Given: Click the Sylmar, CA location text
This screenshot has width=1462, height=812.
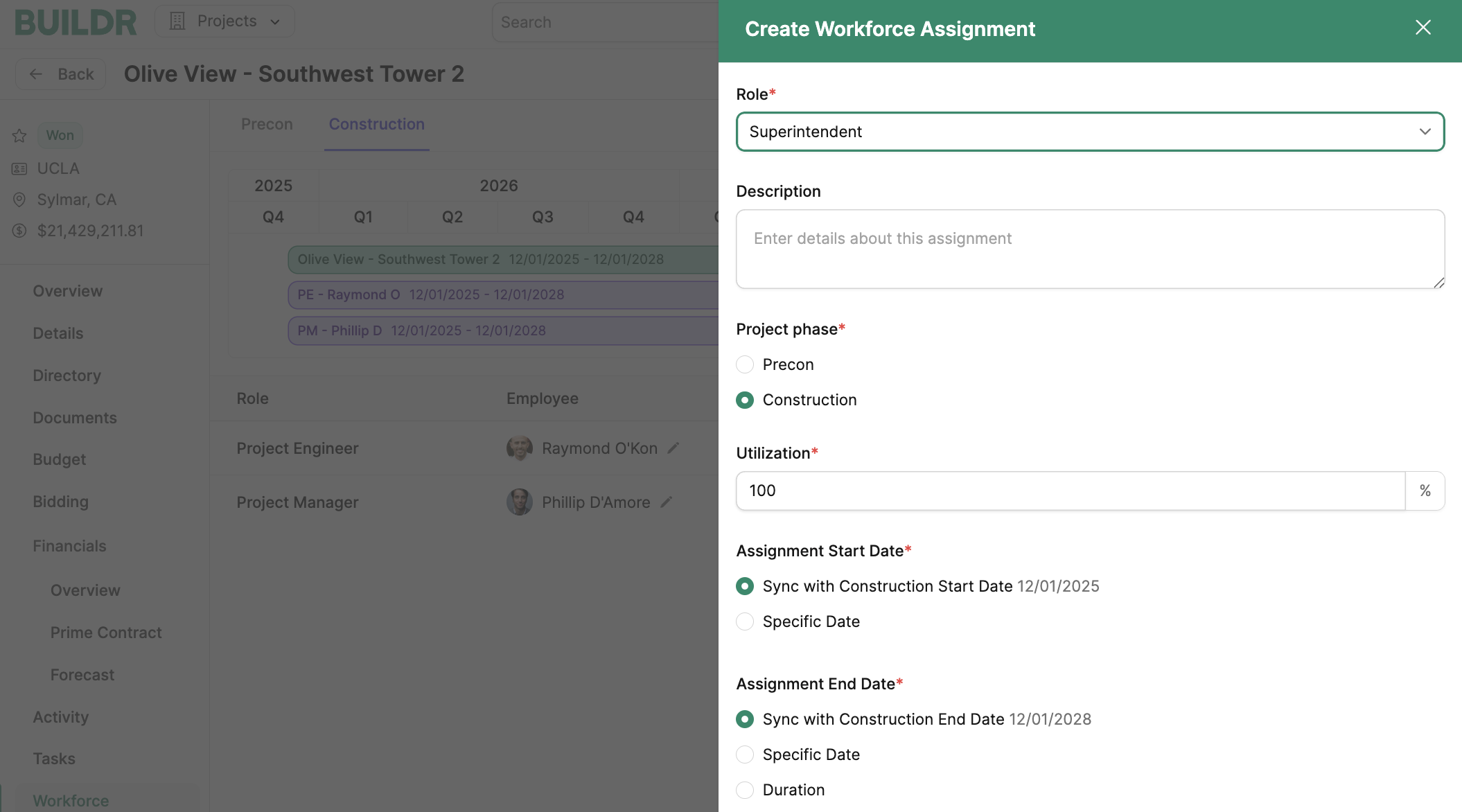Looking at the screenshot, I should point(77,200).
